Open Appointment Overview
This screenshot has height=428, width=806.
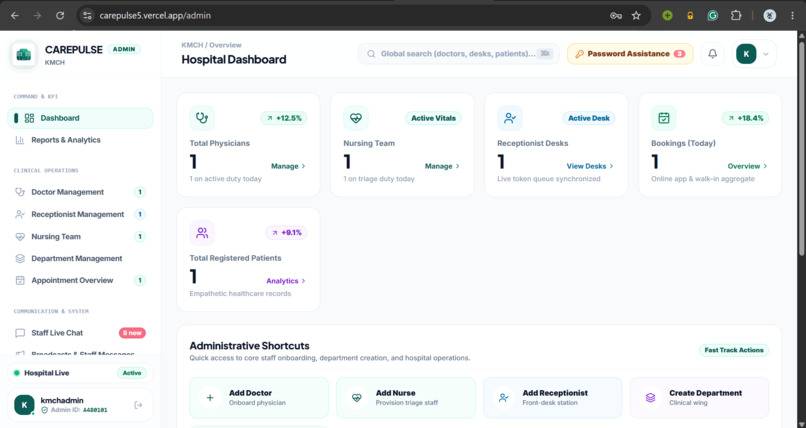tap(80, 281)
